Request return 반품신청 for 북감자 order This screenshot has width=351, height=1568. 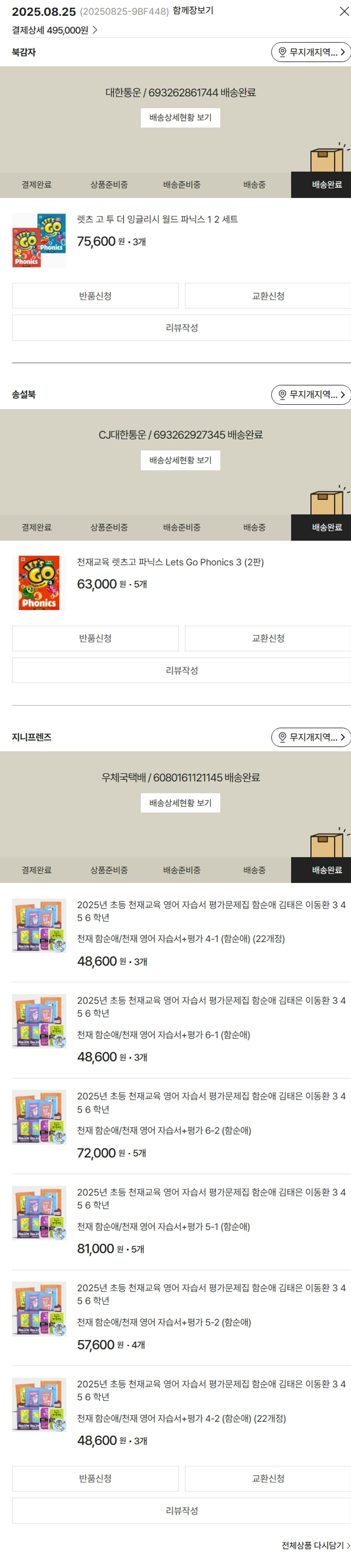tap(95, 296)
